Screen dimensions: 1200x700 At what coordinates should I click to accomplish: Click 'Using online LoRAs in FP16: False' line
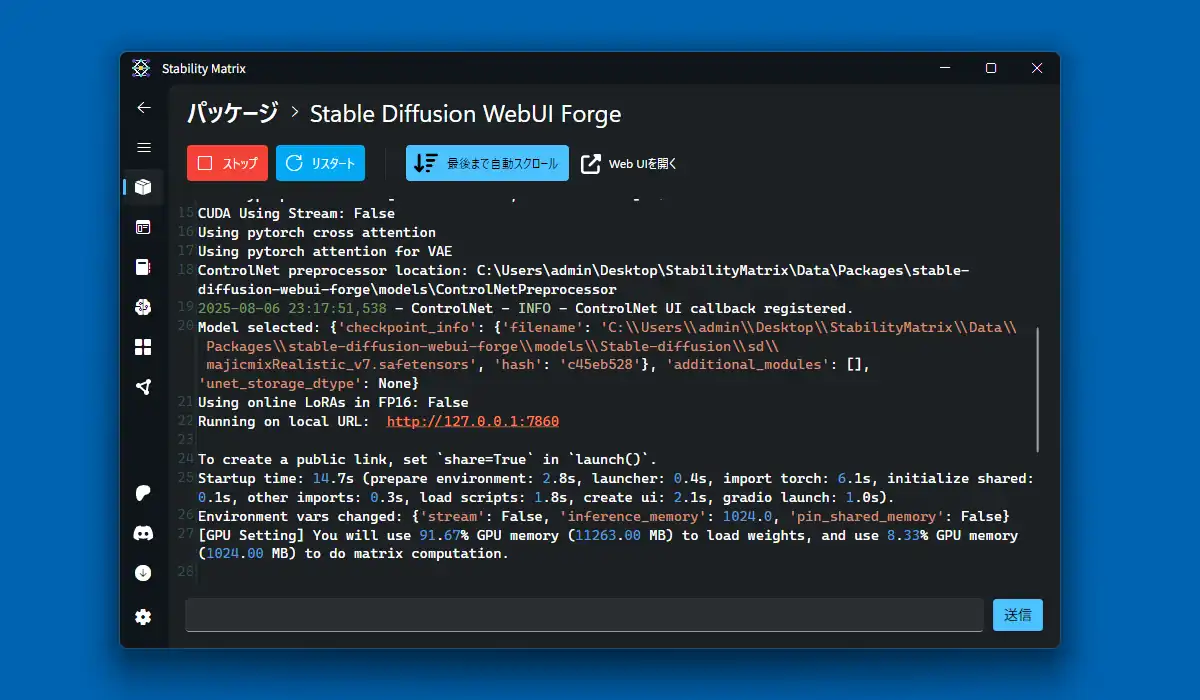tap(333, 402)
